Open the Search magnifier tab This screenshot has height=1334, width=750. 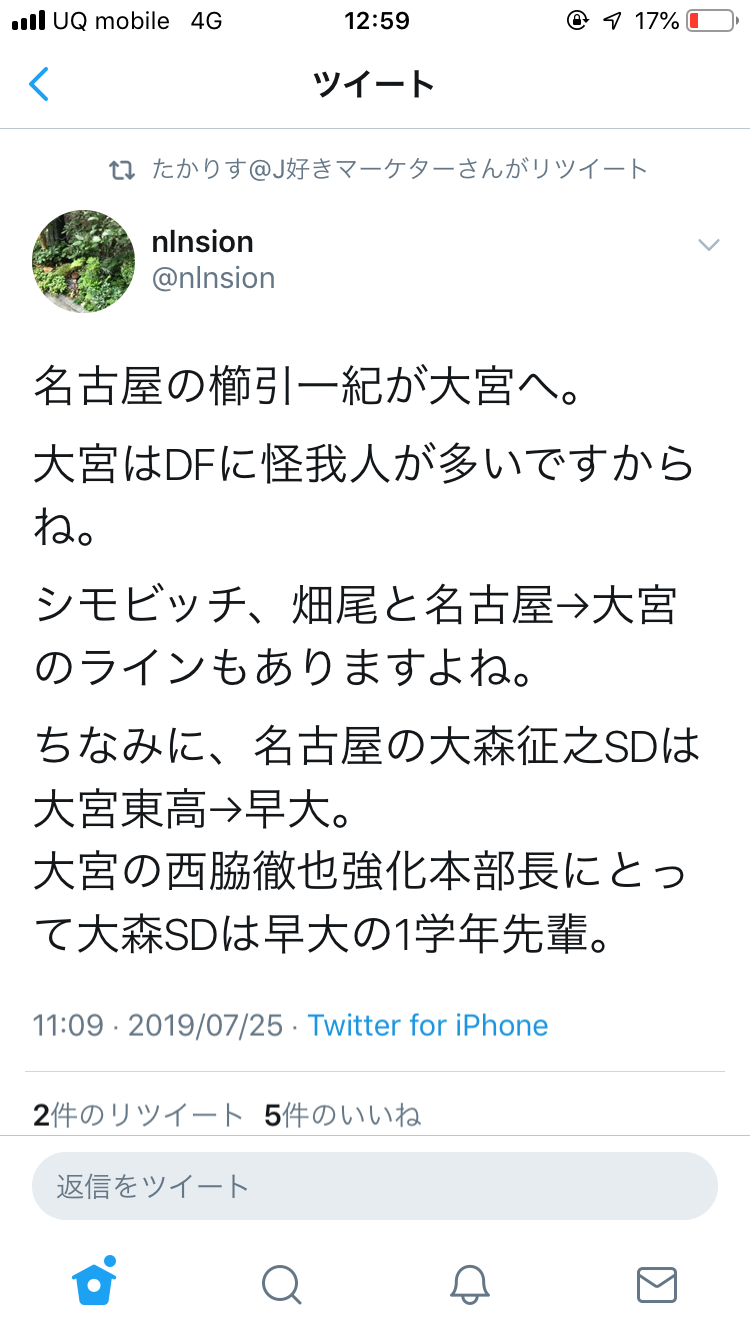pyautogui.click(x=282, y=1284)
